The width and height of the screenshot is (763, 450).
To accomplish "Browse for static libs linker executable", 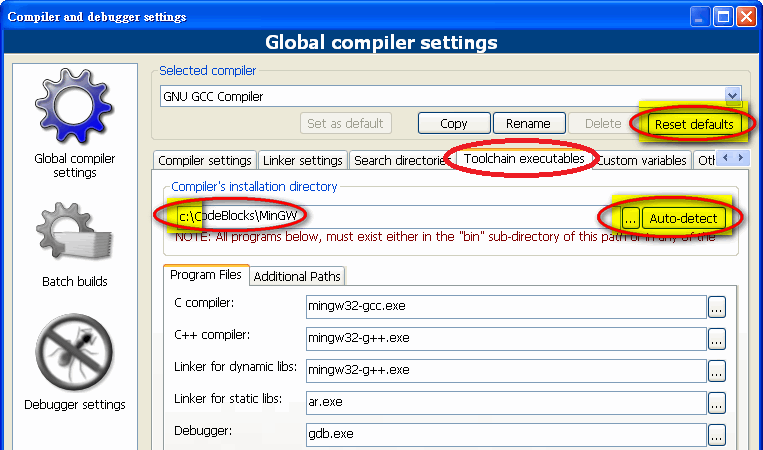I will pyautogui.click(x=716, y=402).
